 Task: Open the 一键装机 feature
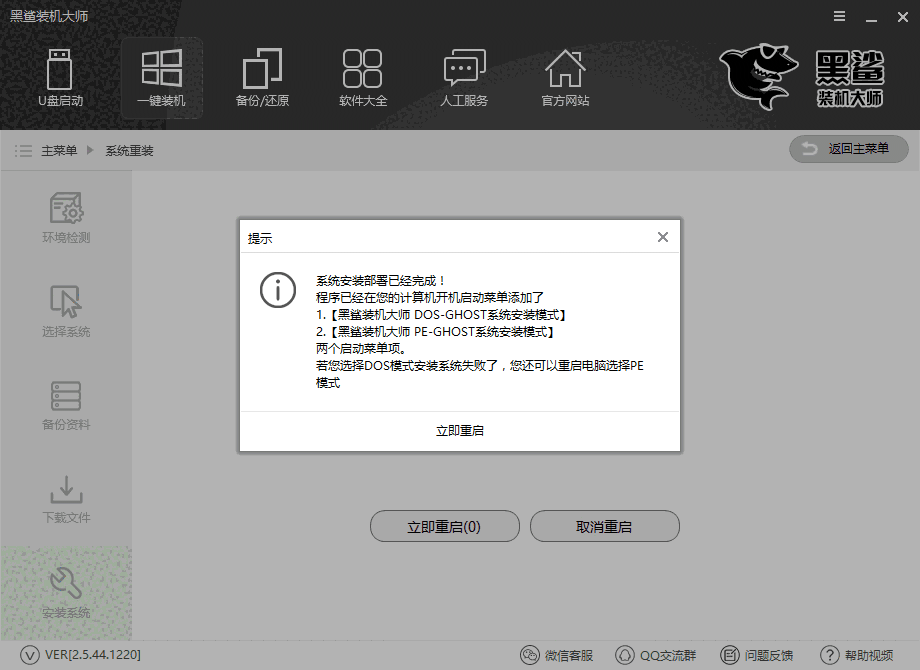pyautogui.click(x=161, y=78)
